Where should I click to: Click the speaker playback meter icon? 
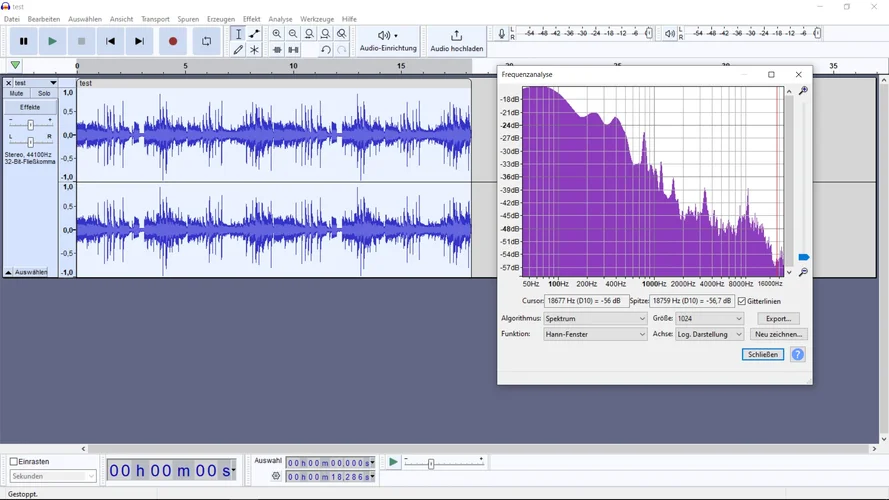(670, 34)
